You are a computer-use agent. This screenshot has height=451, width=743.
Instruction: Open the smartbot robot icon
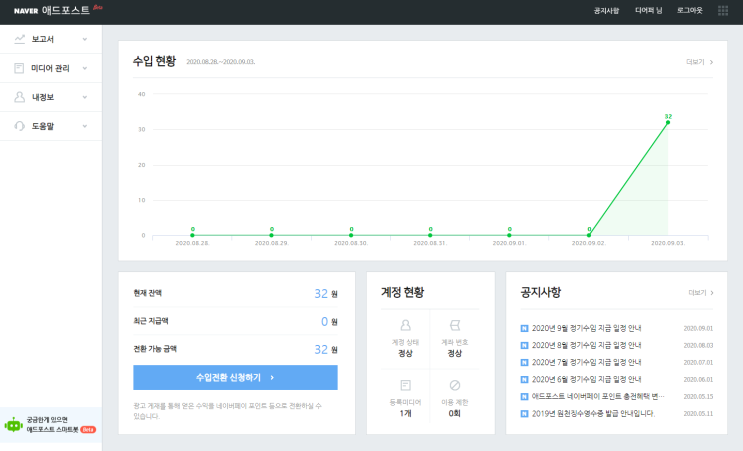[13, 424]
